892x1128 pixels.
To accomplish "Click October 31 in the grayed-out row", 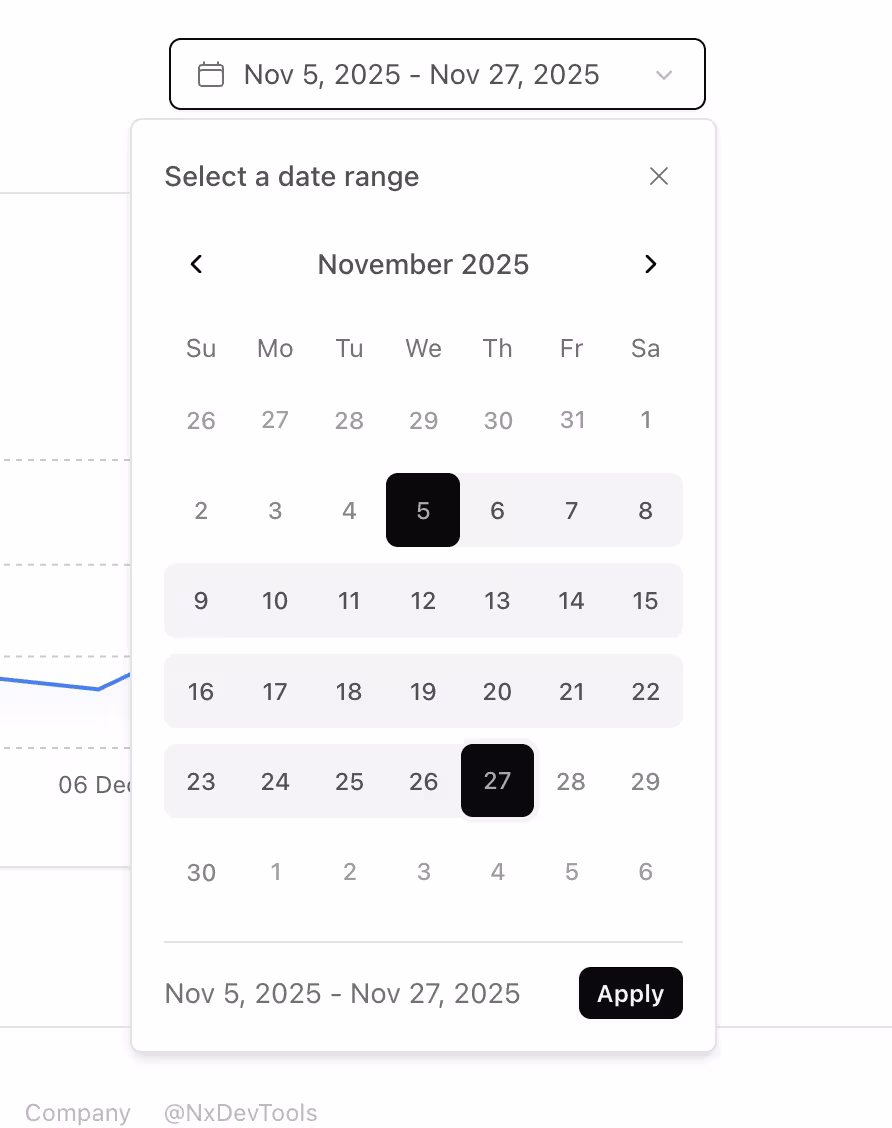I will 571,420.
